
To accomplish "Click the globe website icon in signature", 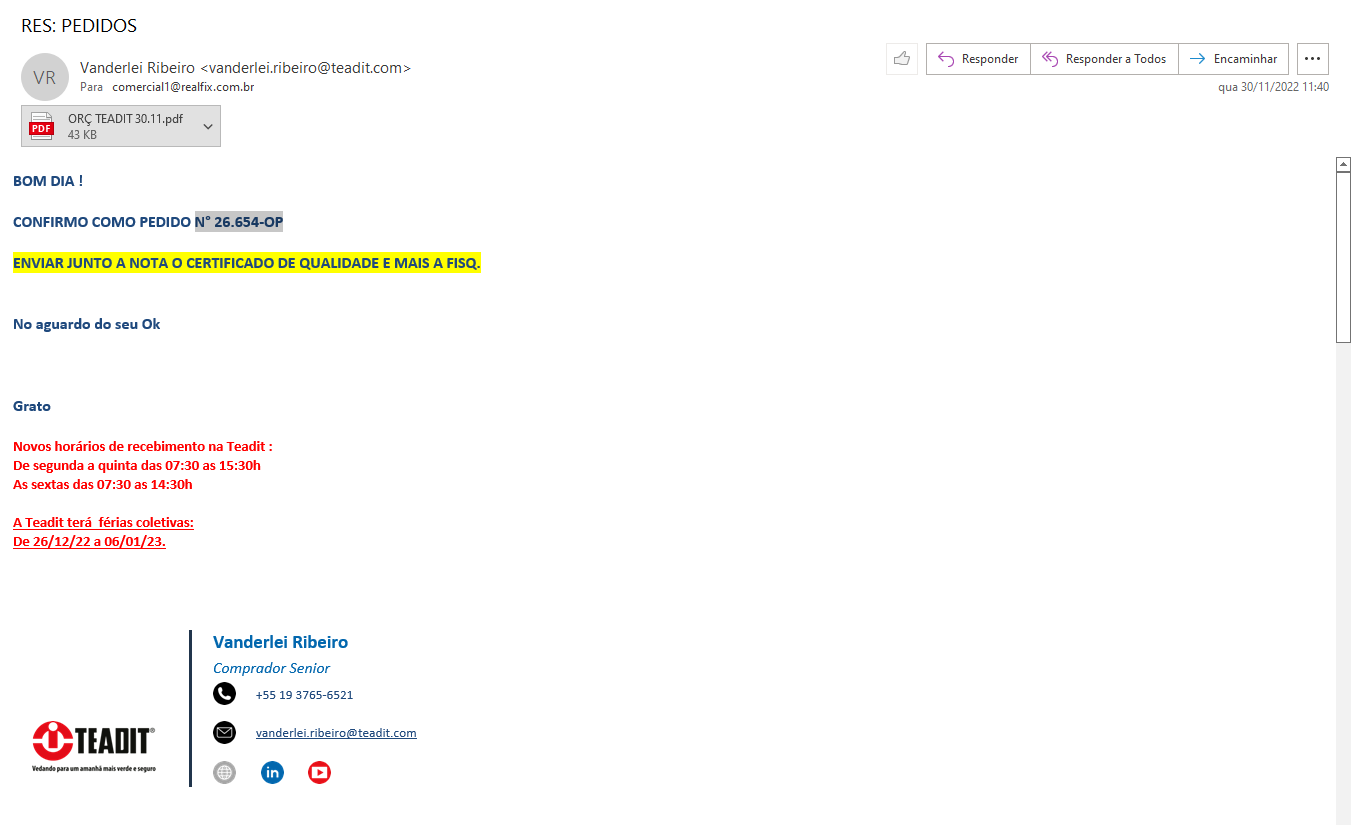I will [x=224, y=772].
